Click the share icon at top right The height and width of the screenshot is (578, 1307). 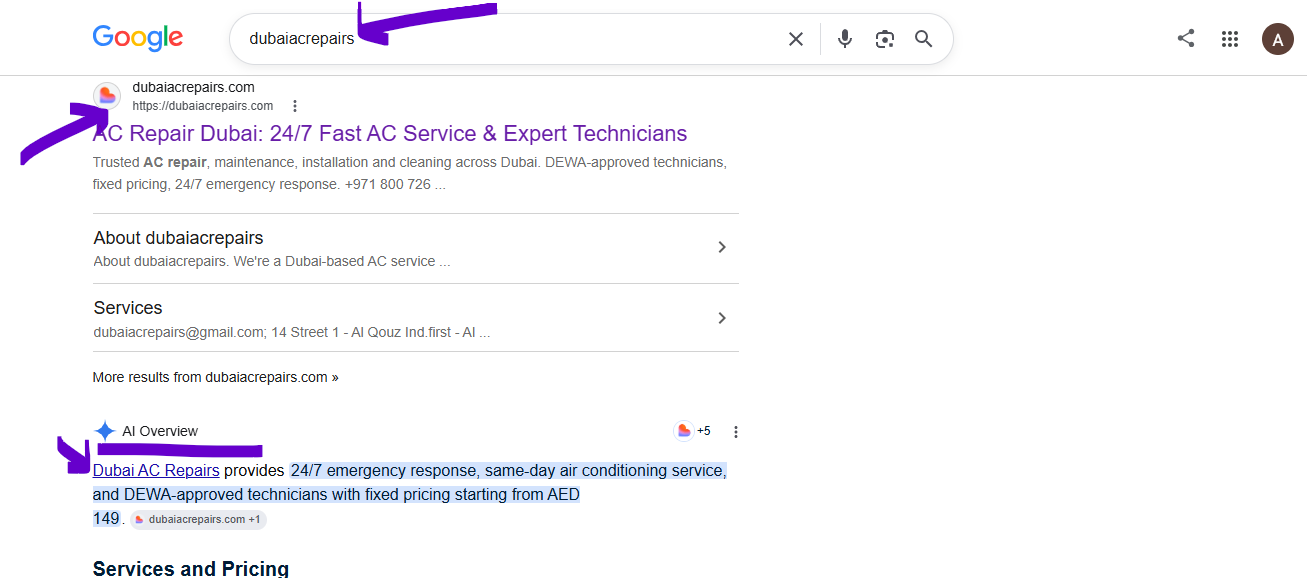1186,39
